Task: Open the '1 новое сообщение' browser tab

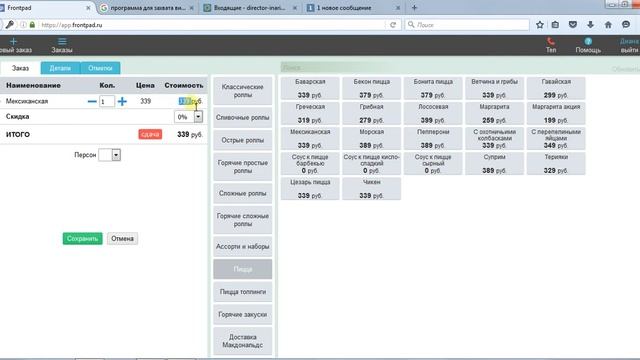Action: (353, 8)
